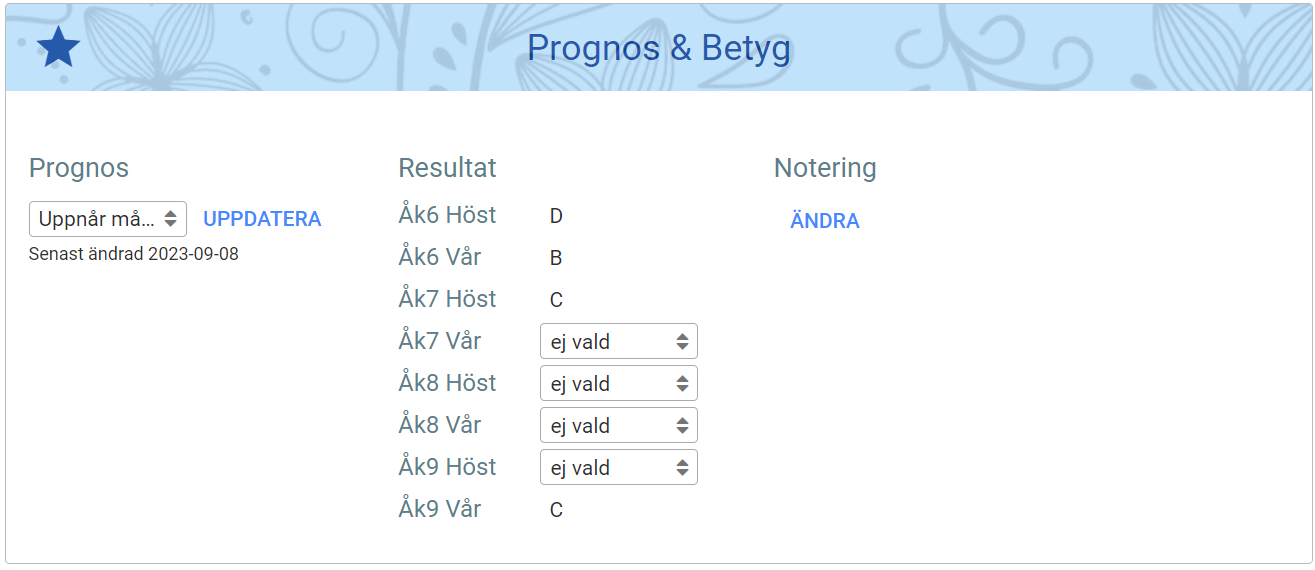Click the blue star icon
This screenshot has width=1315, height=570.
tap(58, 48)
